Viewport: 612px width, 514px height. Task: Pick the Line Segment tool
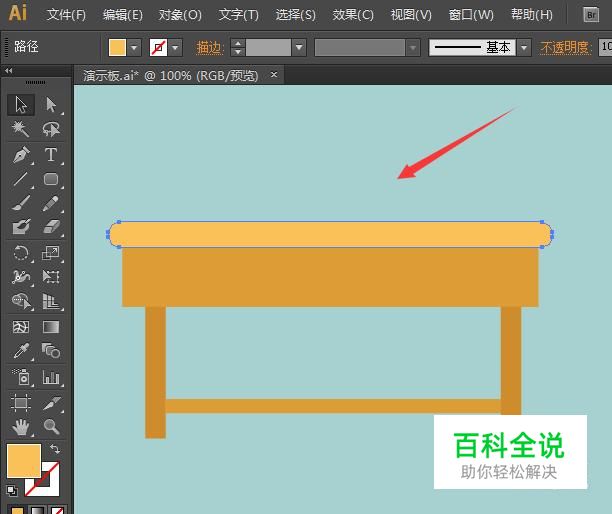[20, 179]
